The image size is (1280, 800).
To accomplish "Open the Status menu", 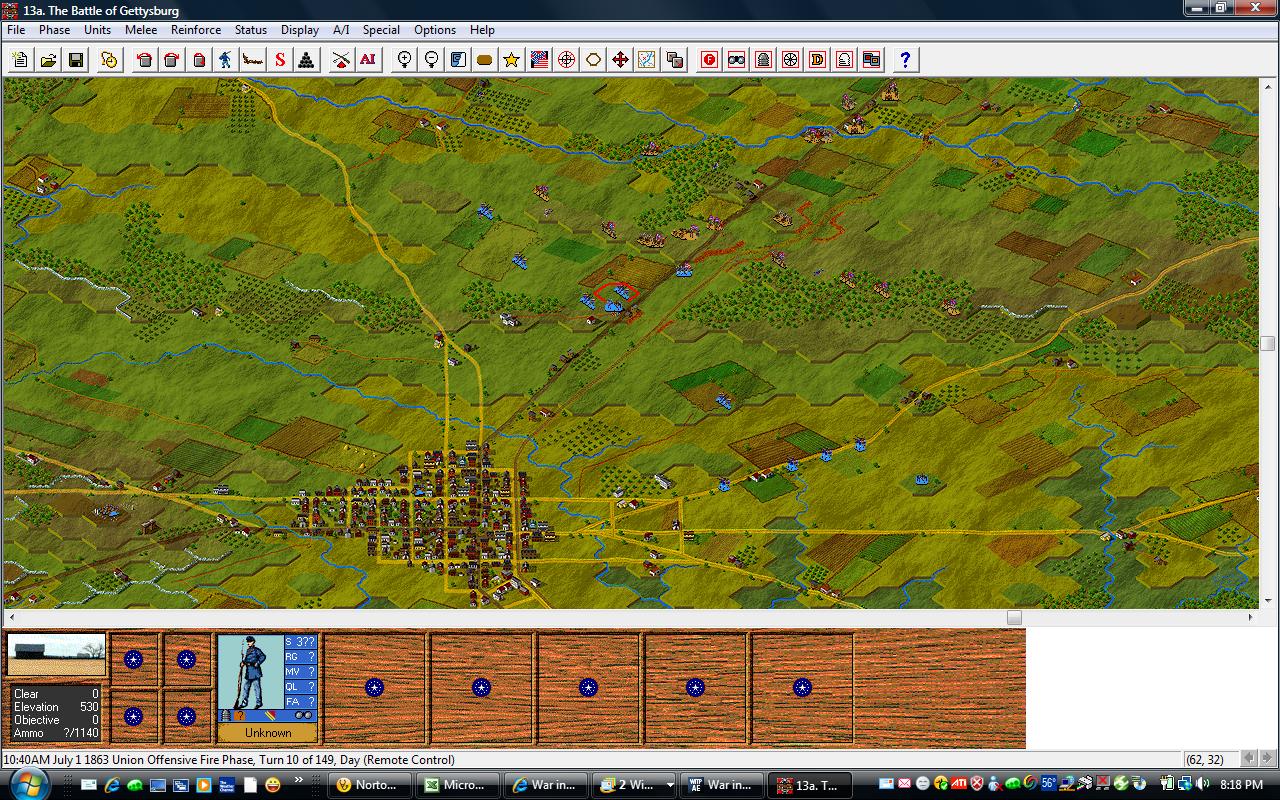I will [251, 30].
